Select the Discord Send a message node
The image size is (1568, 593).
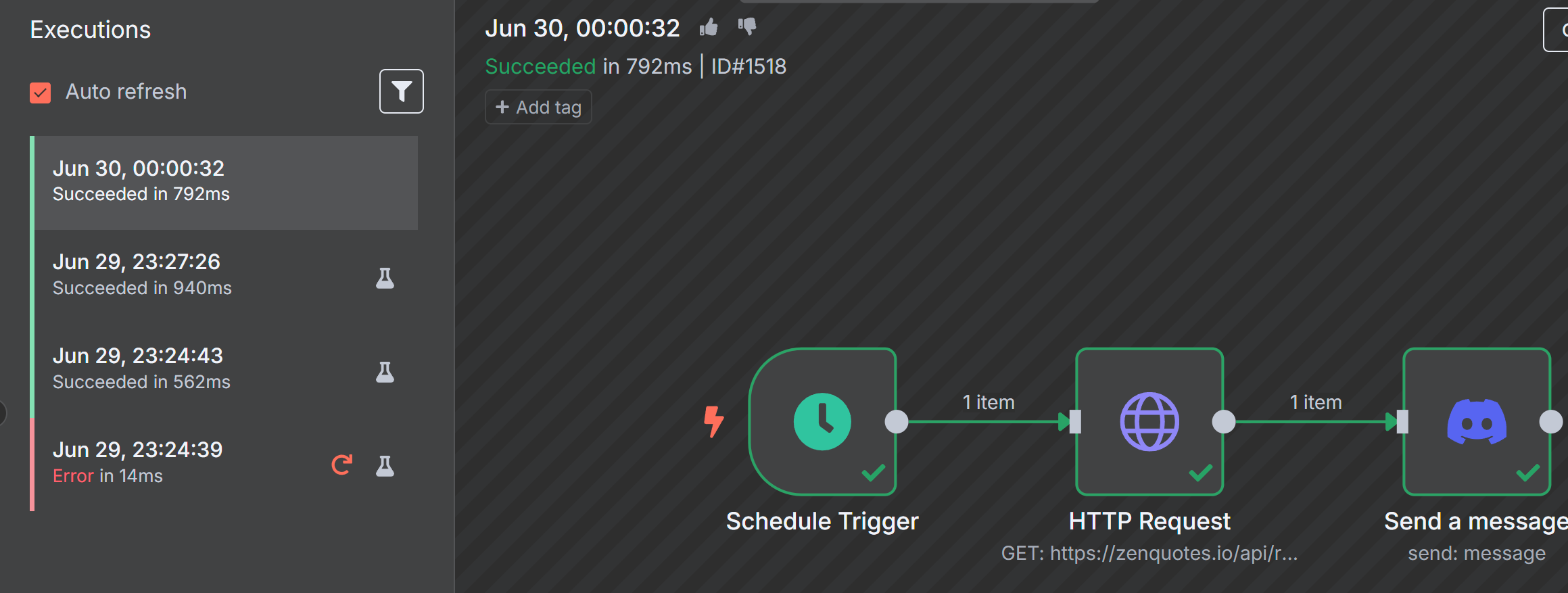pyautogui.click(x=1477, y=421)
